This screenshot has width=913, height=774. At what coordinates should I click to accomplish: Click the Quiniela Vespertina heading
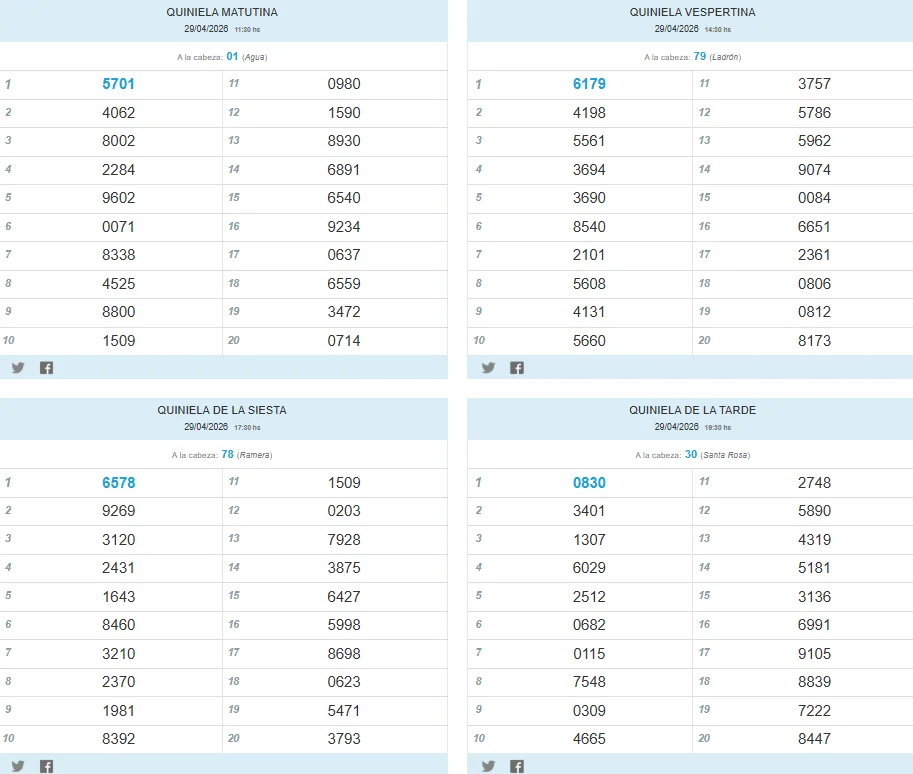pyautogui.click(x=692, y=12)
